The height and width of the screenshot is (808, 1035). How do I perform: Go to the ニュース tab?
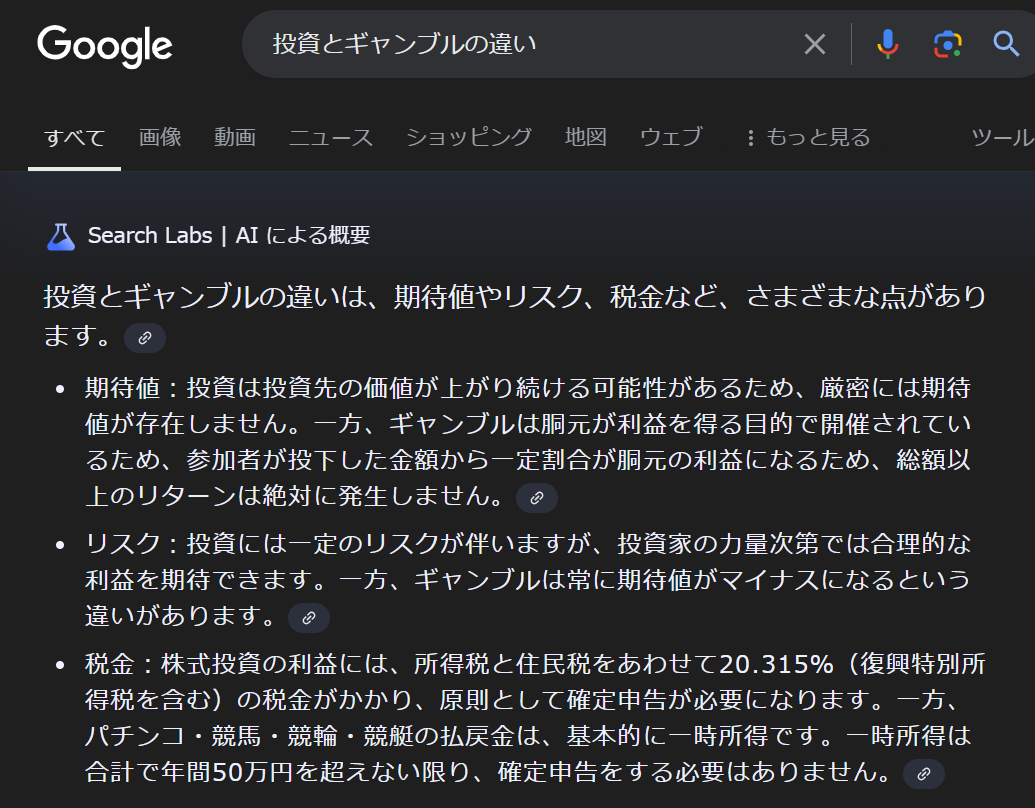(331, 138)
